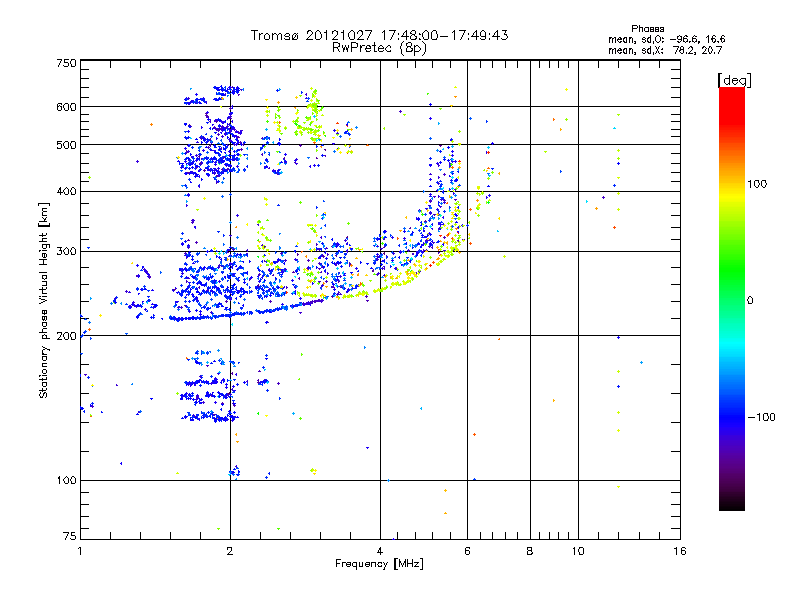800x600 pixels.
Task: Click the '75' y-axis tick label
Action: (69, 536)
